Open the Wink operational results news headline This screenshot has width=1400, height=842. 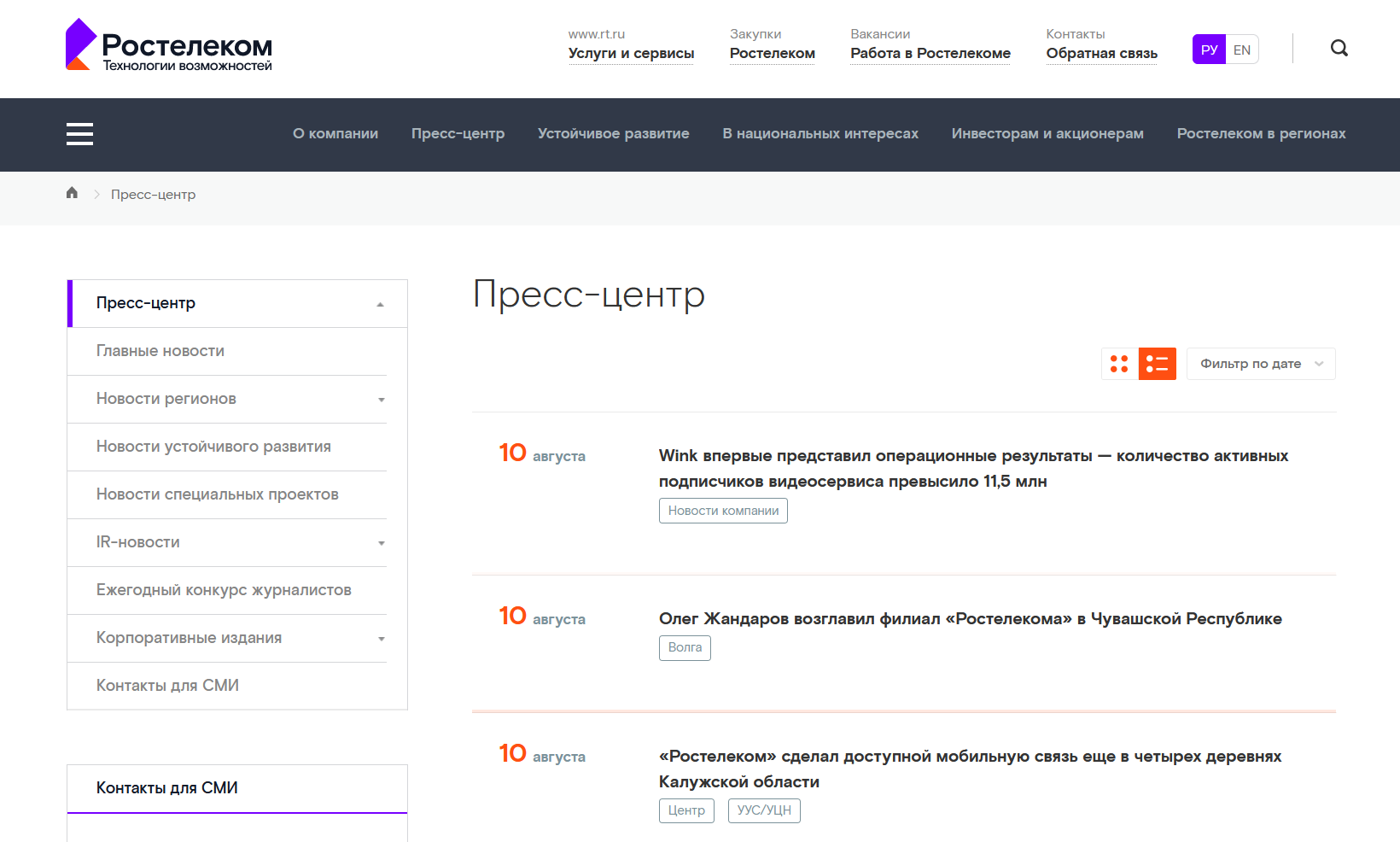(x=973, y=469)
